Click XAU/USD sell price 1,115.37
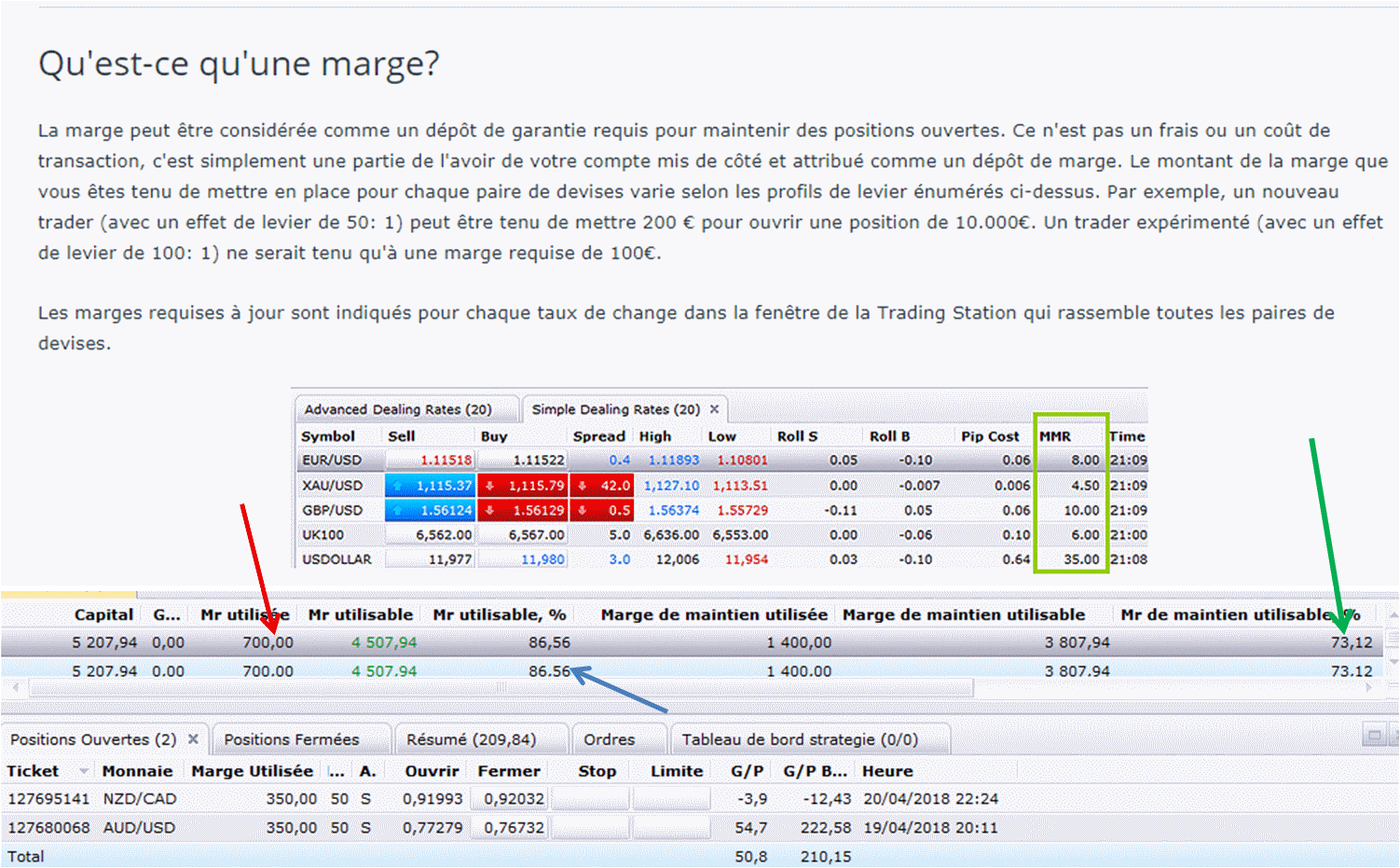 (x=432, y=486)
